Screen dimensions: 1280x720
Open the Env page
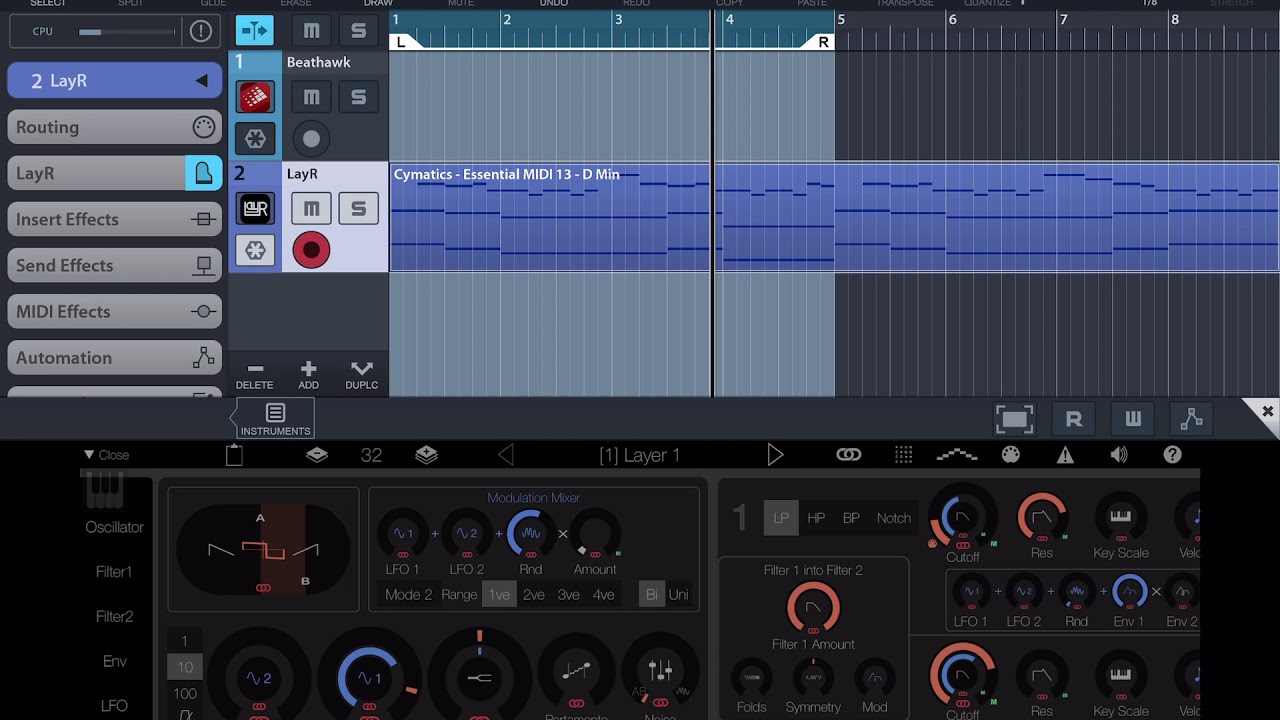tap(114, 661)
